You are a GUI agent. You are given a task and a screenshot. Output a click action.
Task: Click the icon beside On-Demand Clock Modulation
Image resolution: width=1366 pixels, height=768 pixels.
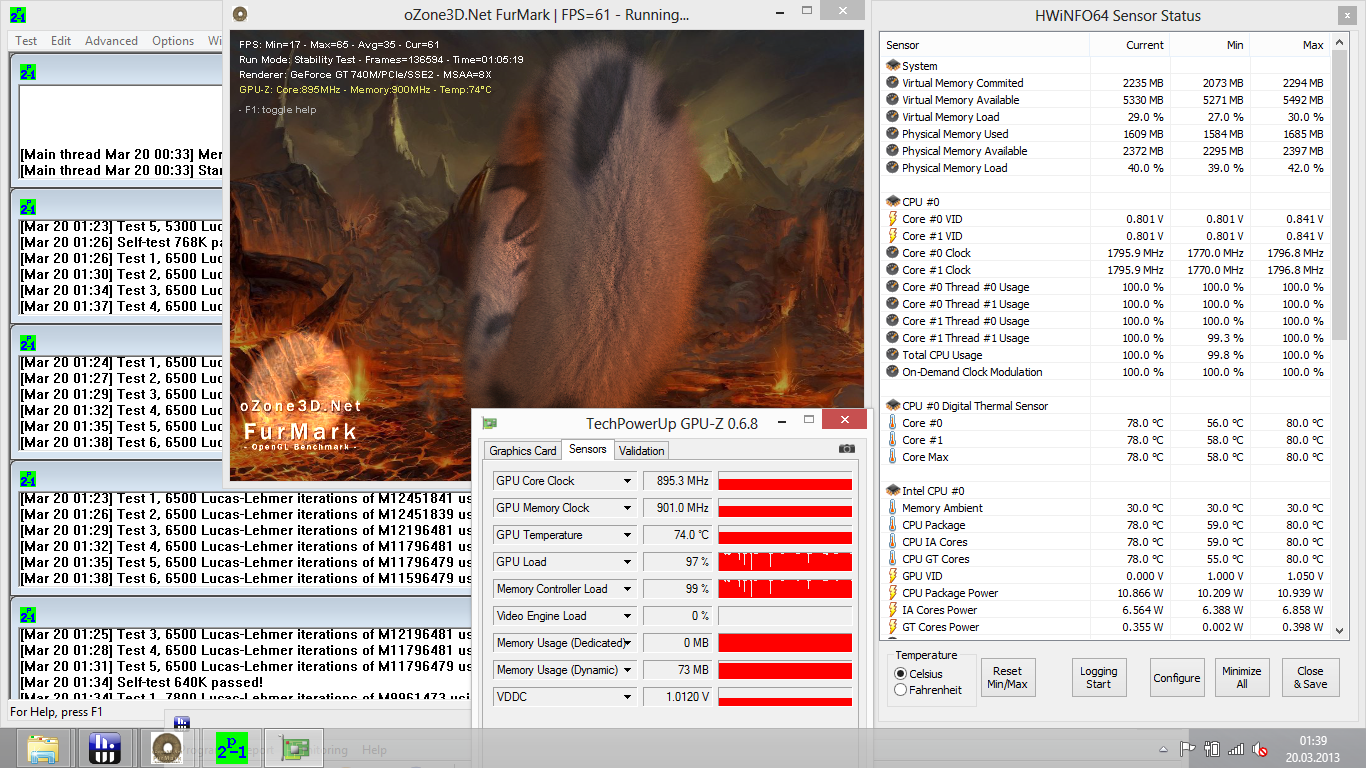tap(893, 372)
